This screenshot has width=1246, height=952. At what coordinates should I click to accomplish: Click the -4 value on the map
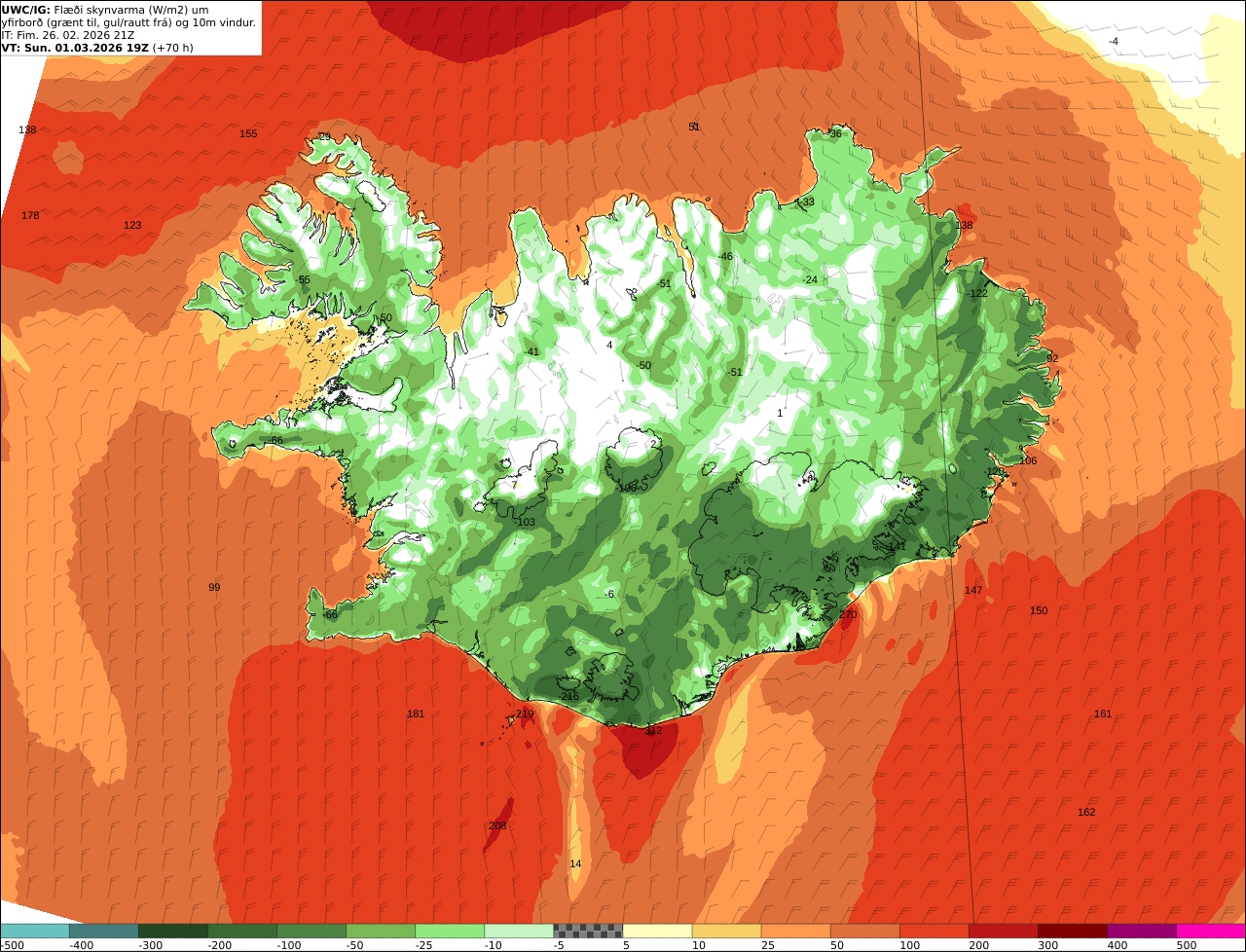pos(1114,40)
